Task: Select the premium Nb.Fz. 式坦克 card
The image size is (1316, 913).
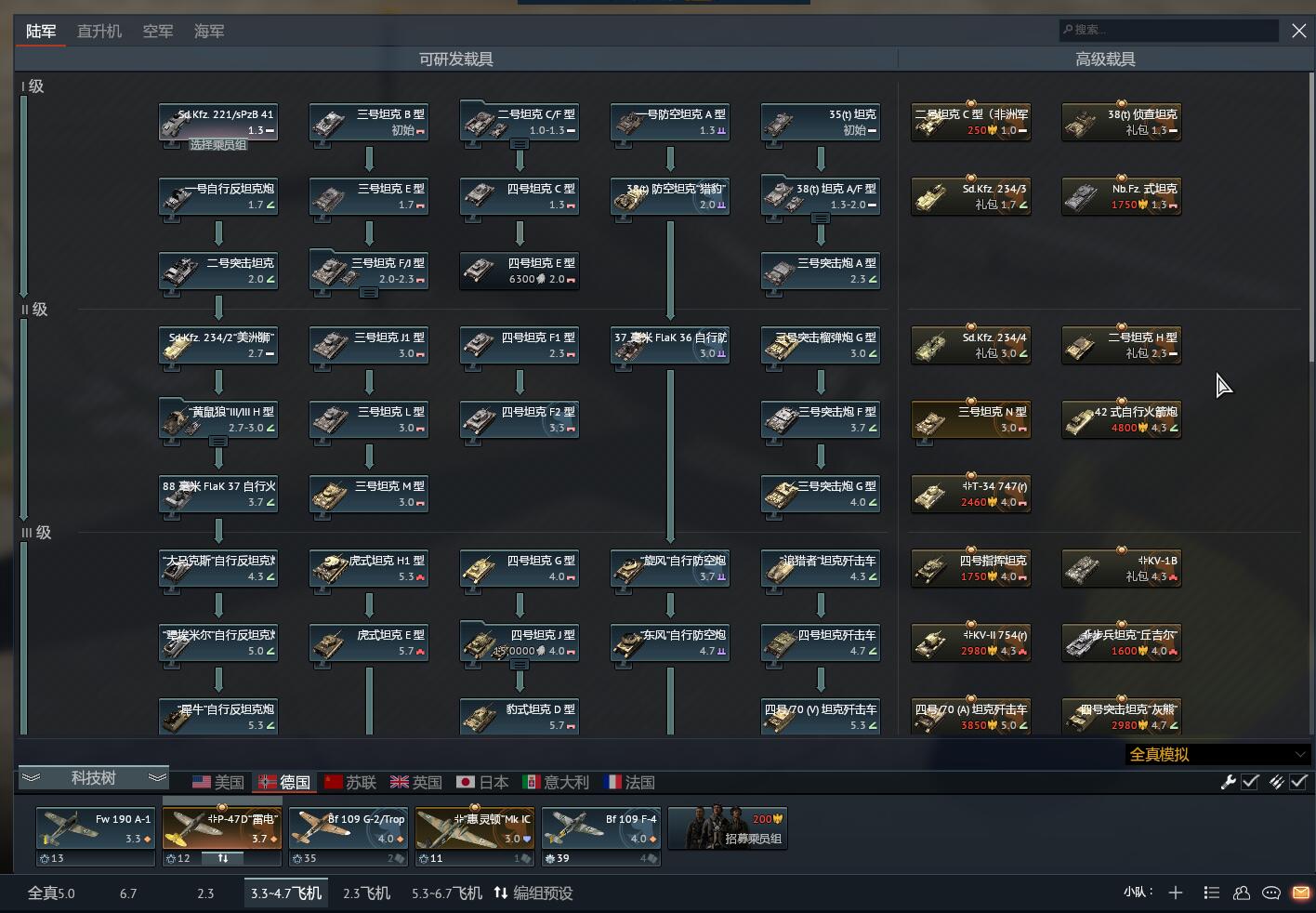Action: click(1122, 196)
